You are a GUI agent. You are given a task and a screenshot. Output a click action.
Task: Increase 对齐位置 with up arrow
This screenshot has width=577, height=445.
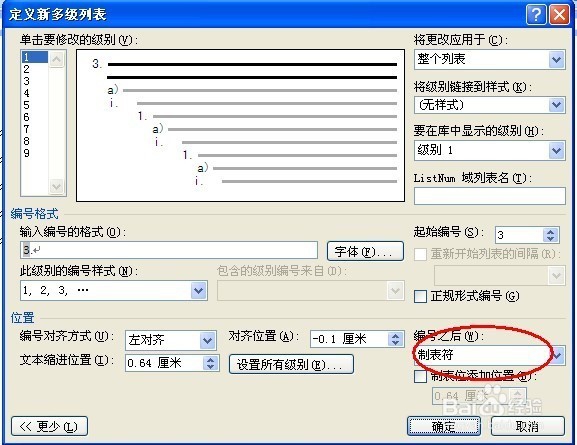396,336
